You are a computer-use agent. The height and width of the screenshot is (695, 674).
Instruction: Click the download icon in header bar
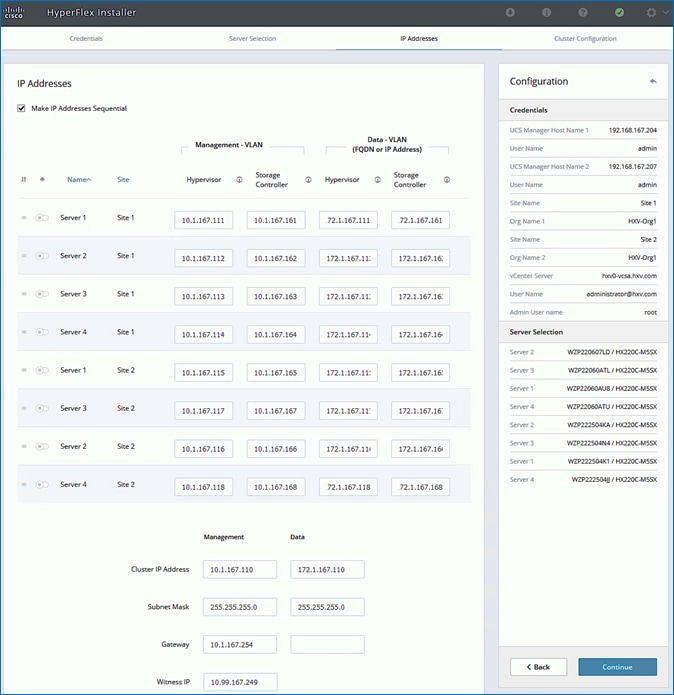point(510,12)
